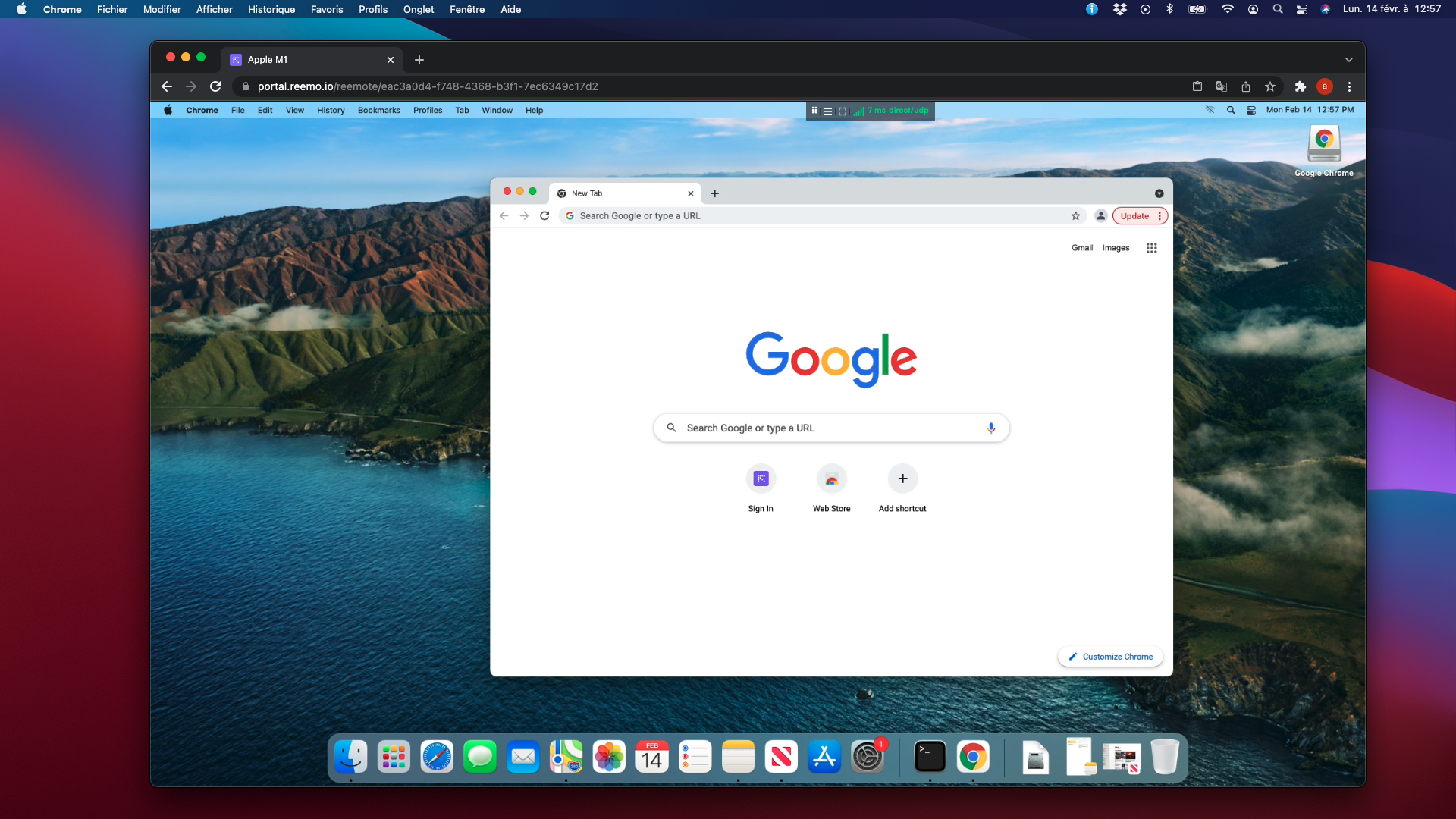The width and height of the screenshot is (1456, 819).
Task: Toggle the remote Mac Control Center
Action: pos(1251,110)
